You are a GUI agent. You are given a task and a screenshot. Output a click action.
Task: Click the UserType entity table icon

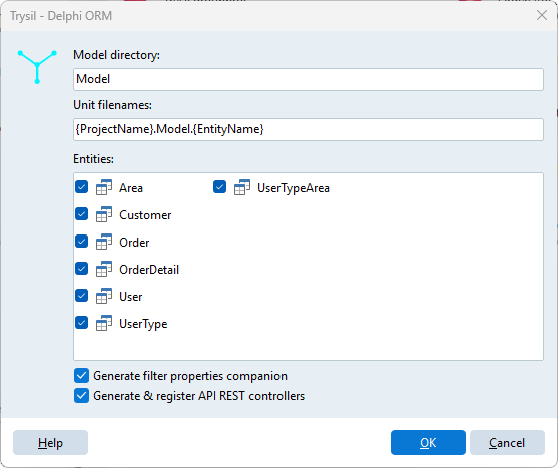[104, 323]
